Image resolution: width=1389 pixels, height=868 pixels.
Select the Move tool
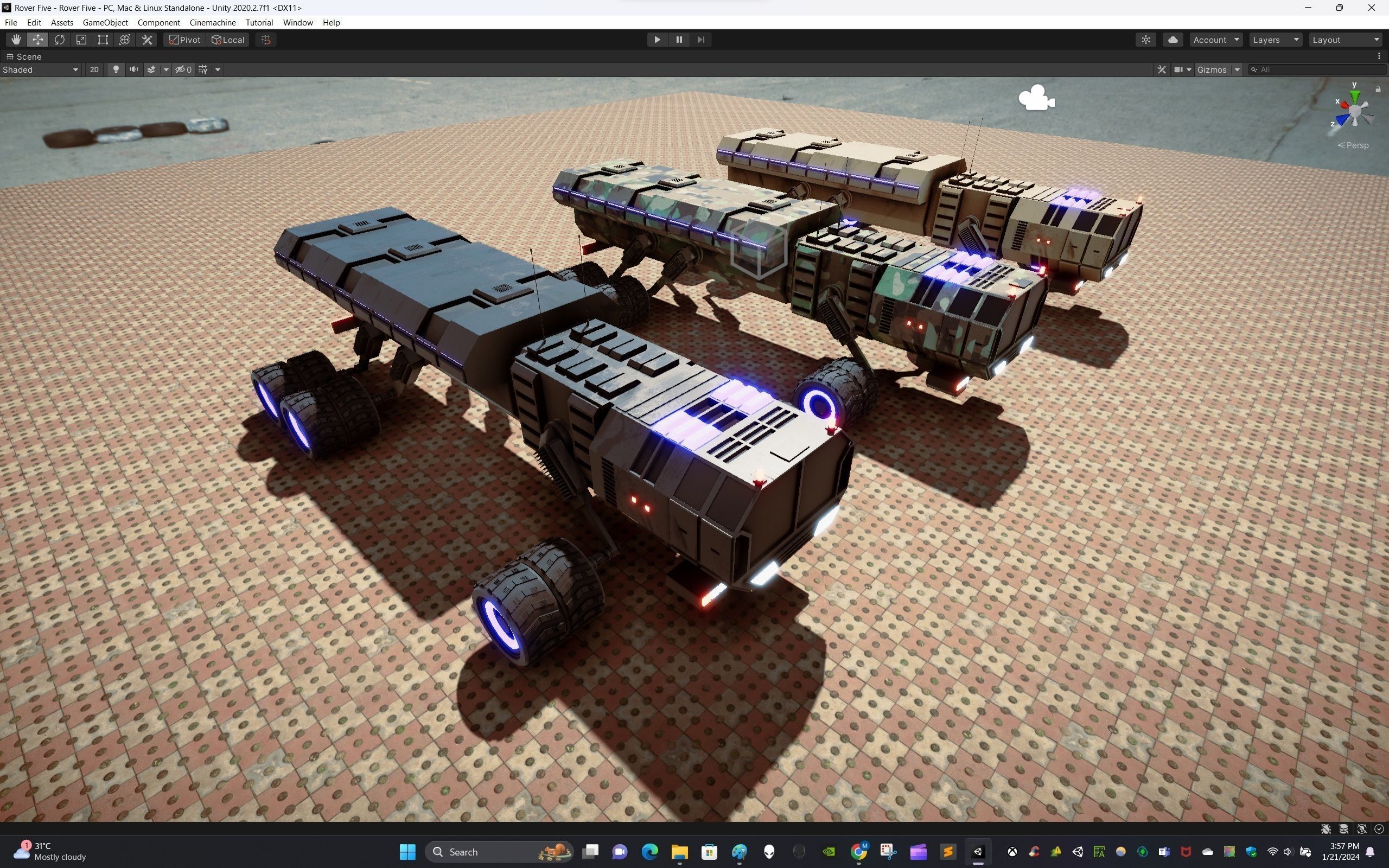coord(38,40)
